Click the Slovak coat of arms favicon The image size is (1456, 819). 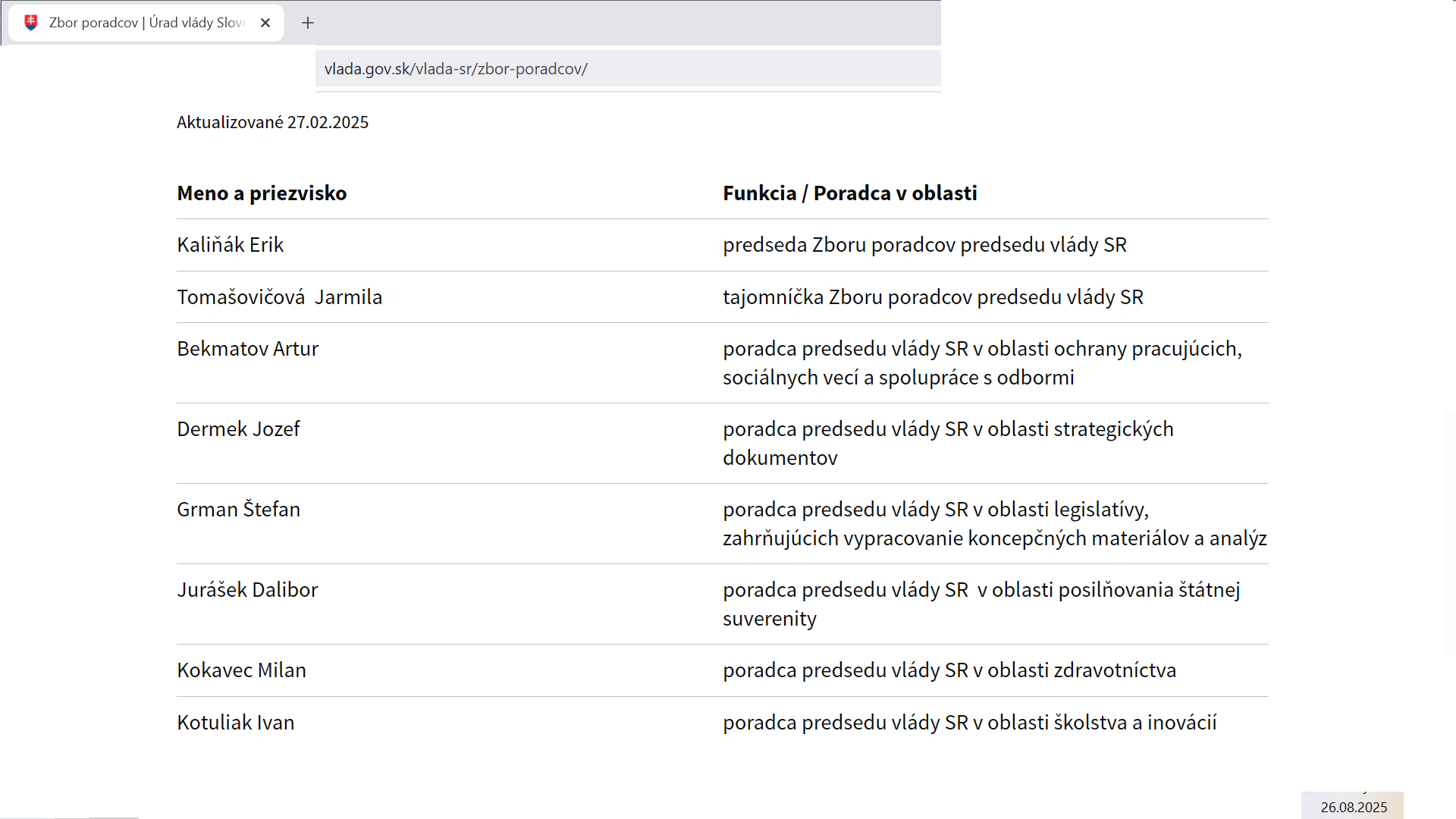point(31,23)
